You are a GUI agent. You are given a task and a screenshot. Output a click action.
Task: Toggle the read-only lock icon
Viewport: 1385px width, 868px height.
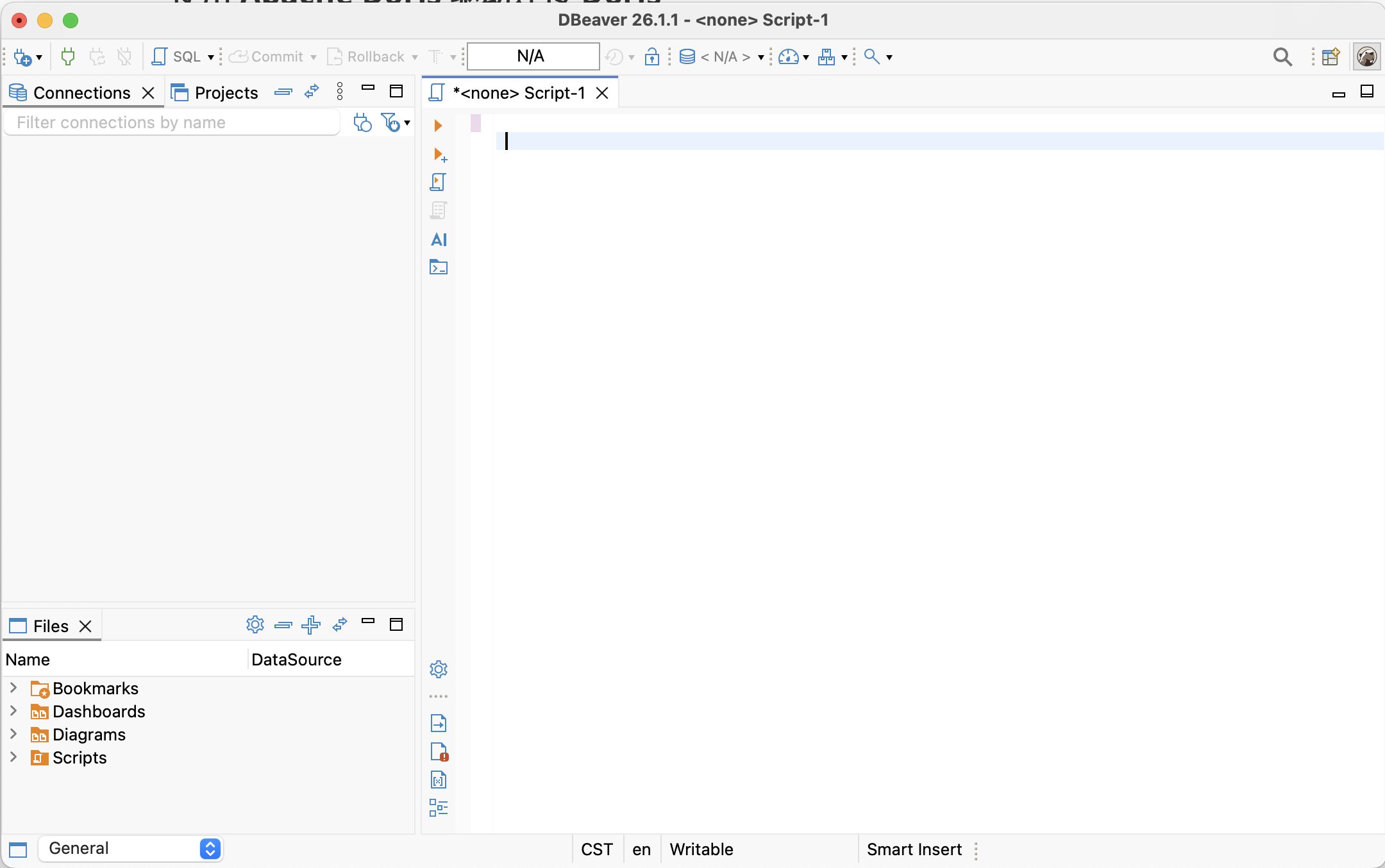point(652,56)
